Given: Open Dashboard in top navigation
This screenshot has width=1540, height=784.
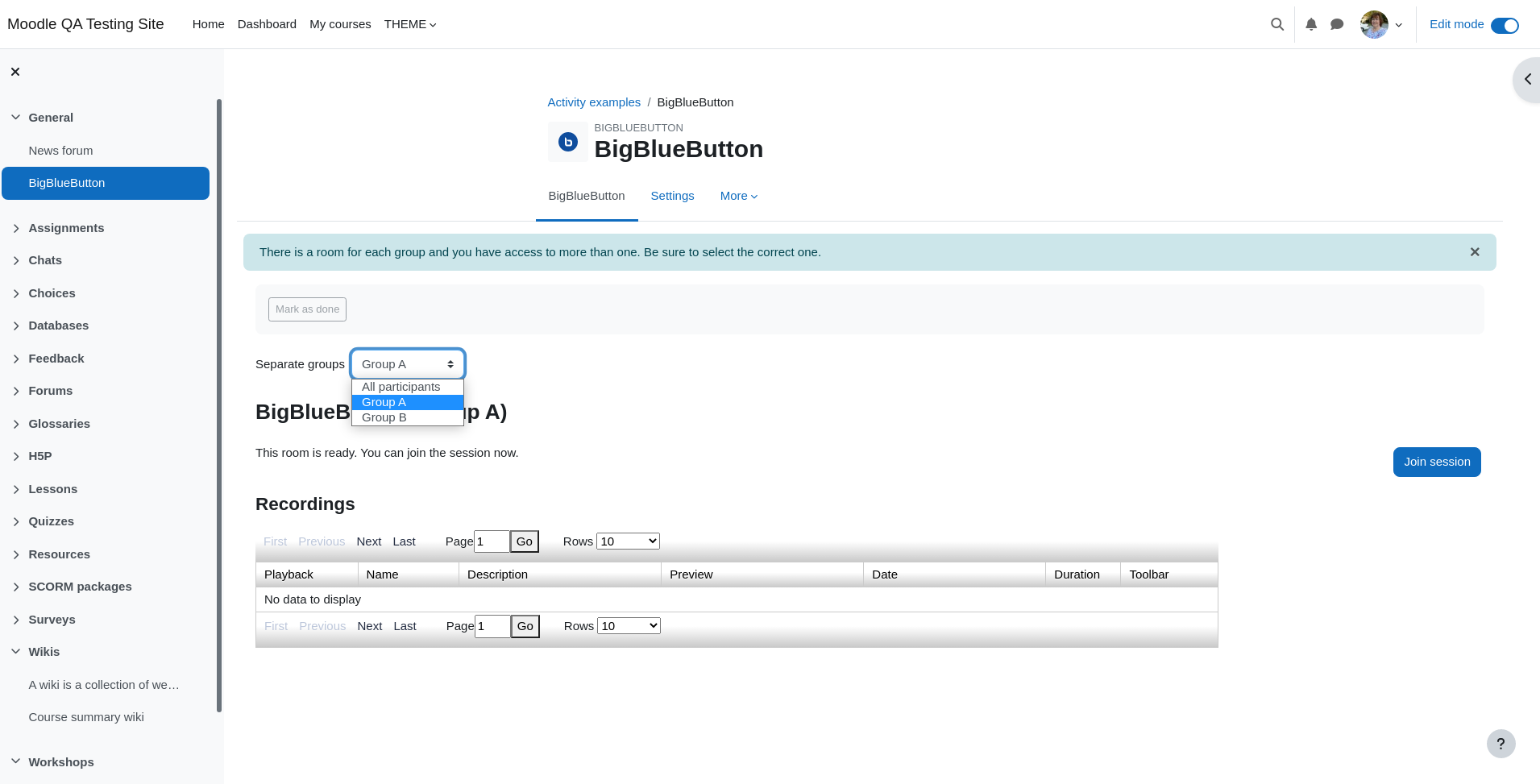Looking at the screenshot, I should click(267, 24).
